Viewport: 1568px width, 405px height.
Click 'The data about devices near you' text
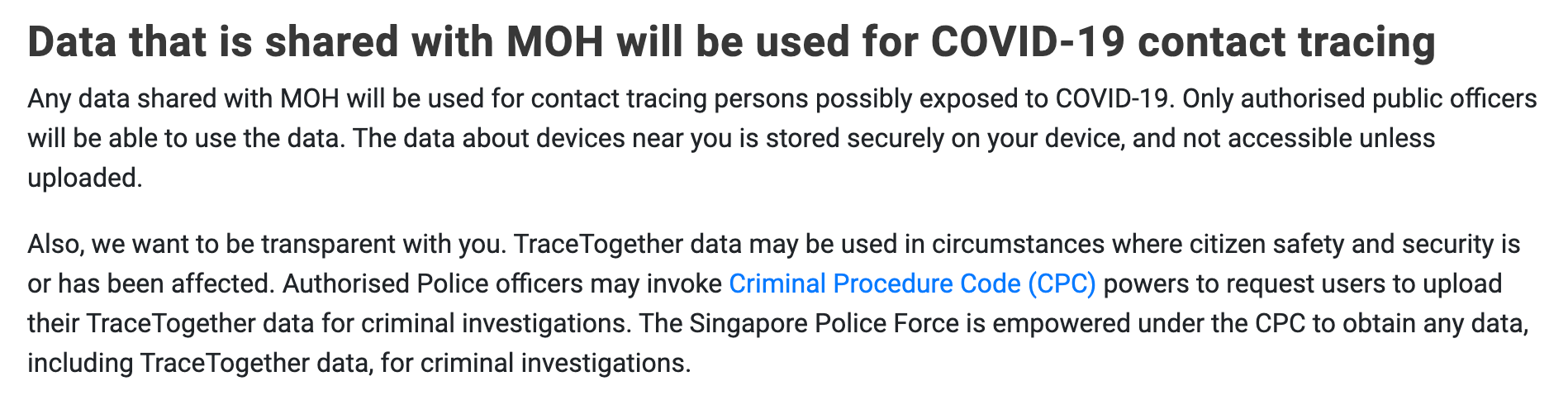click(x=543, y=138)
